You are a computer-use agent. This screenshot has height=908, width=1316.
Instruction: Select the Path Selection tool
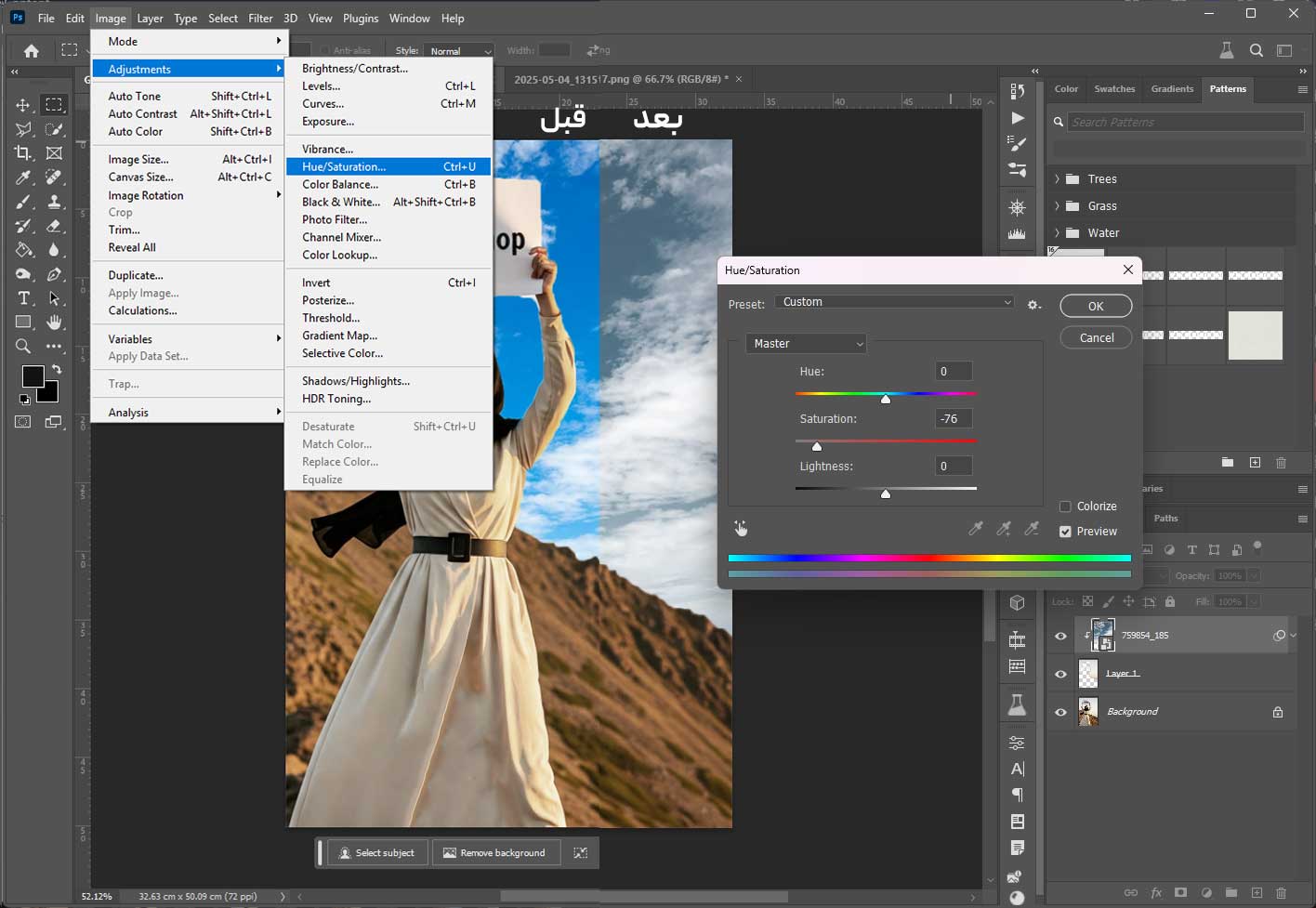pos(55,298)
